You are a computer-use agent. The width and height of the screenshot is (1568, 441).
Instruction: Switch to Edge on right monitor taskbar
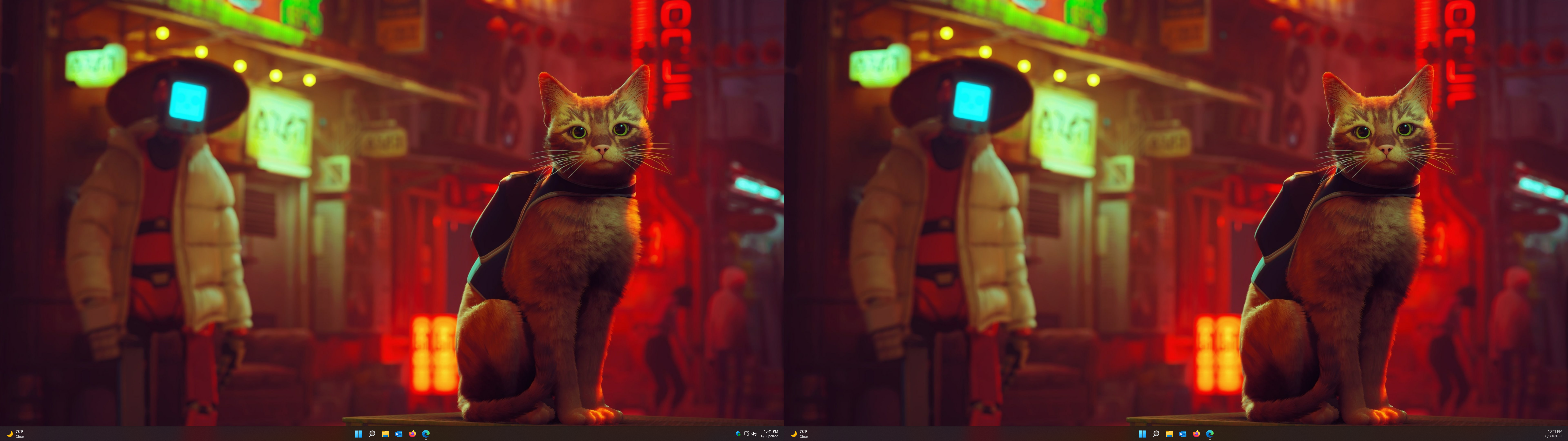pos(1210,434)
